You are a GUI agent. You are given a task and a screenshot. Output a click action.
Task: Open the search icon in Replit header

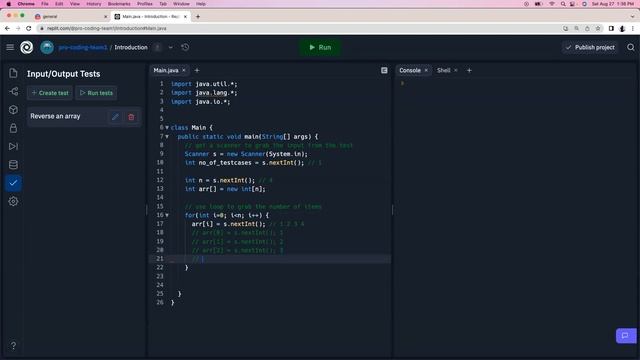pyautogui.click(x=631, y=47)
